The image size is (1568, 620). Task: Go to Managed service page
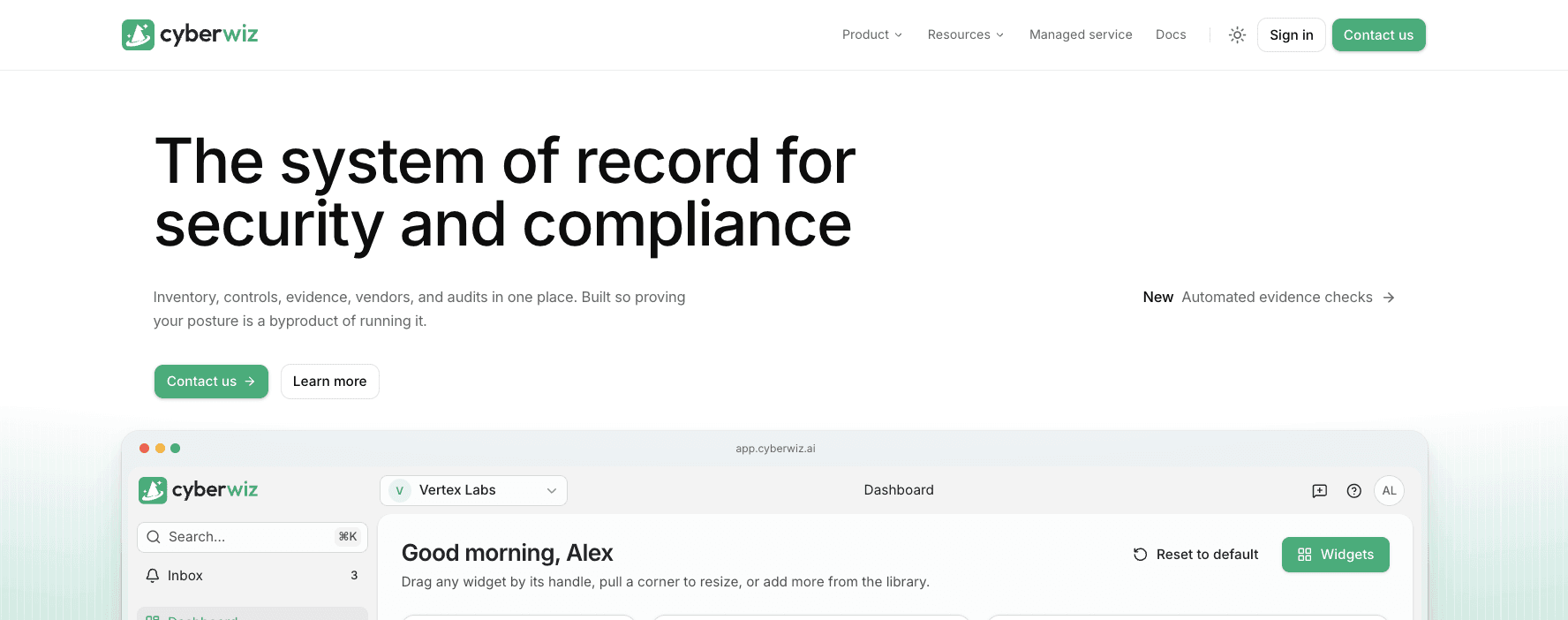(x=1081, y=34)
